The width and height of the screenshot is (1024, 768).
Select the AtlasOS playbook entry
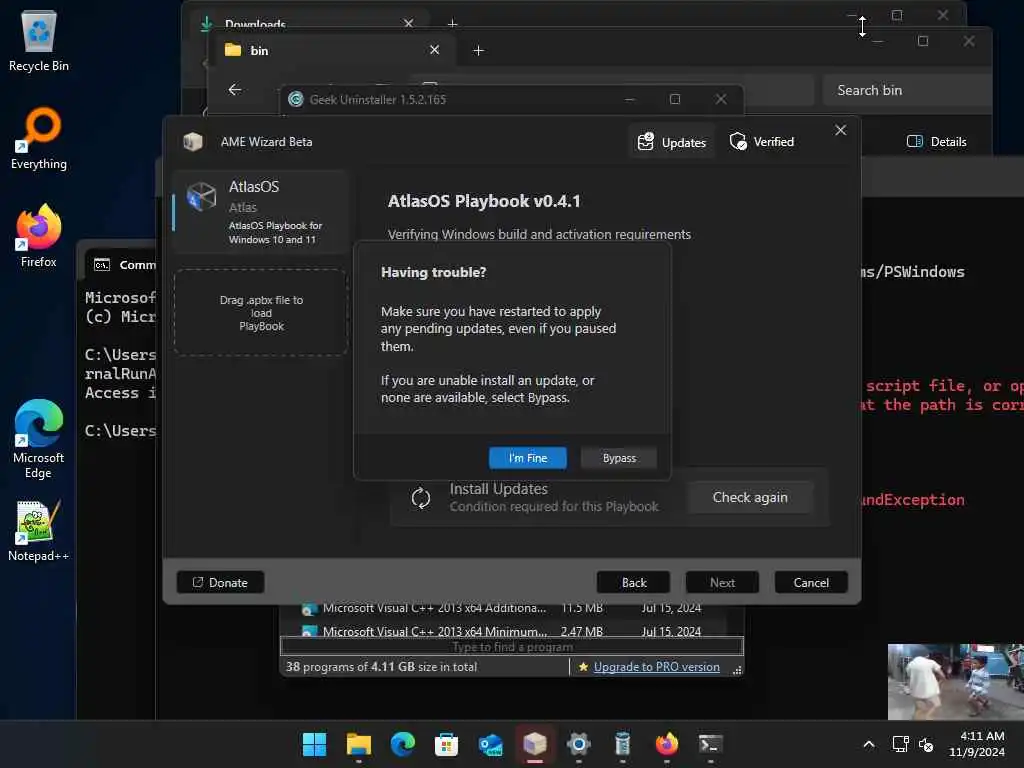(x=261, y=212)
